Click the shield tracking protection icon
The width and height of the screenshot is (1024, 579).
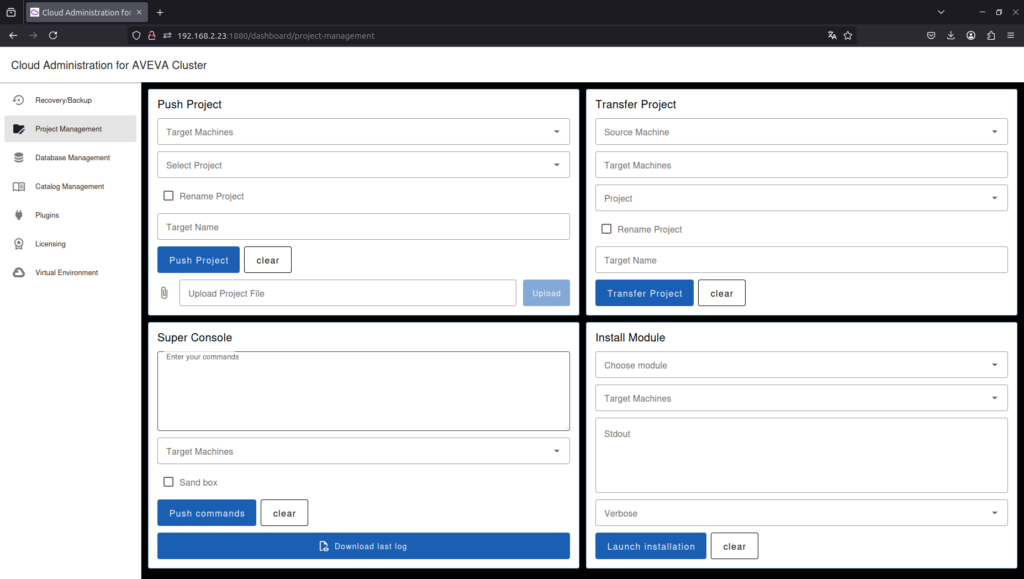click(136, 35)
